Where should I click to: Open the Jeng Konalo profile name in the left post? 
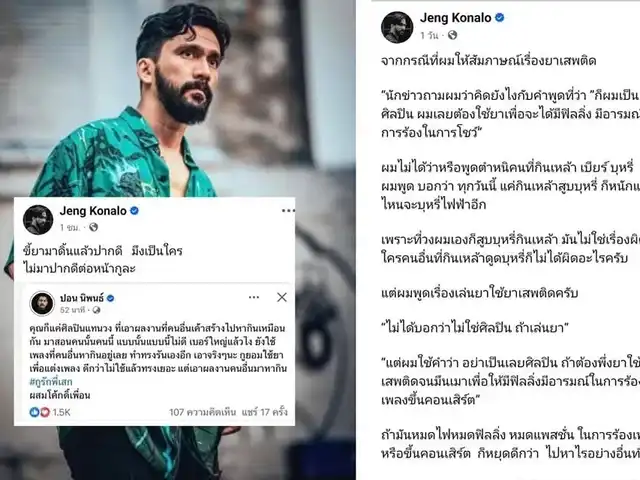pyautogui.click(x=93, y=211)
